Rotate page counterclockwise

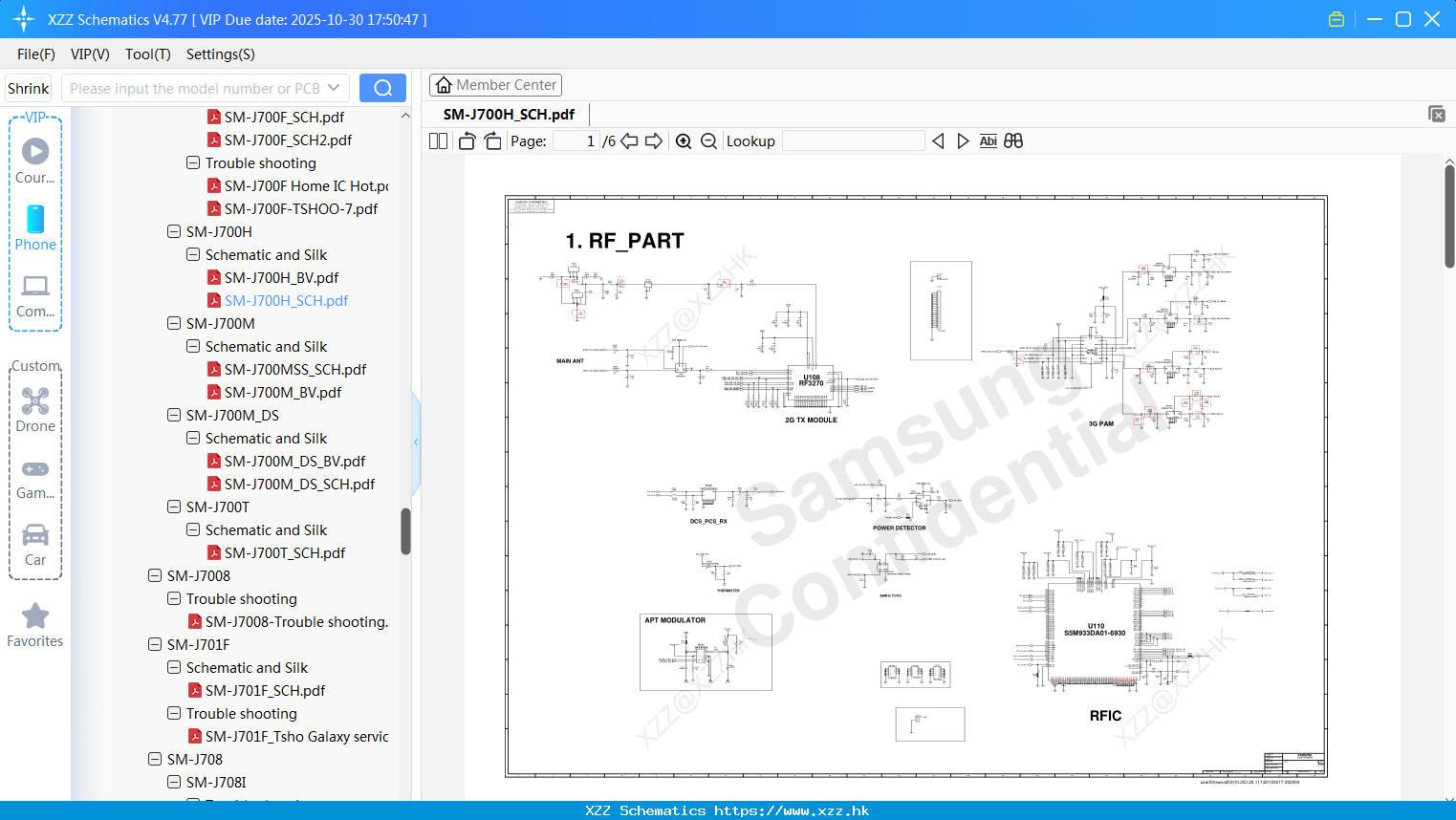click(467, 141)
